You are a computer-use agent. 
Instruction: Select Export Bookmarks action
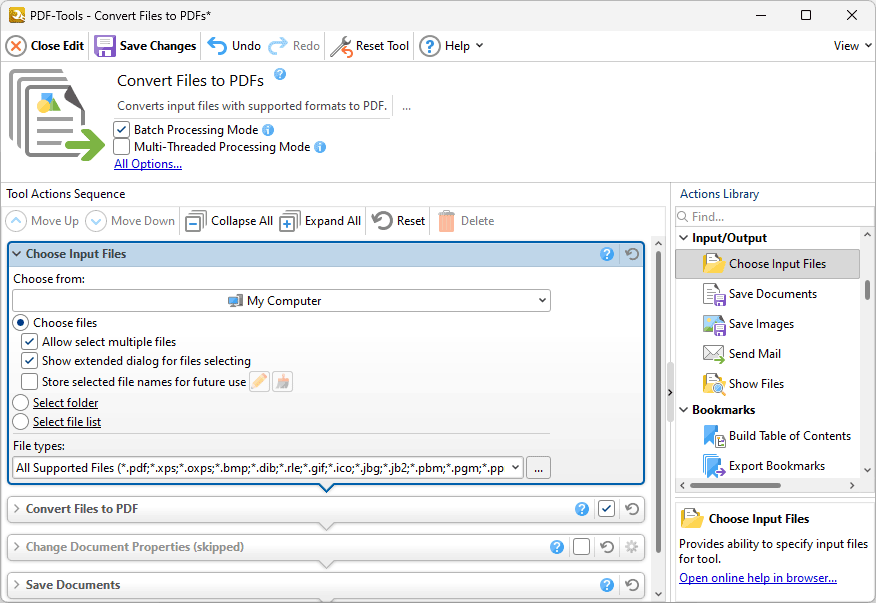(x=764, y=466)
